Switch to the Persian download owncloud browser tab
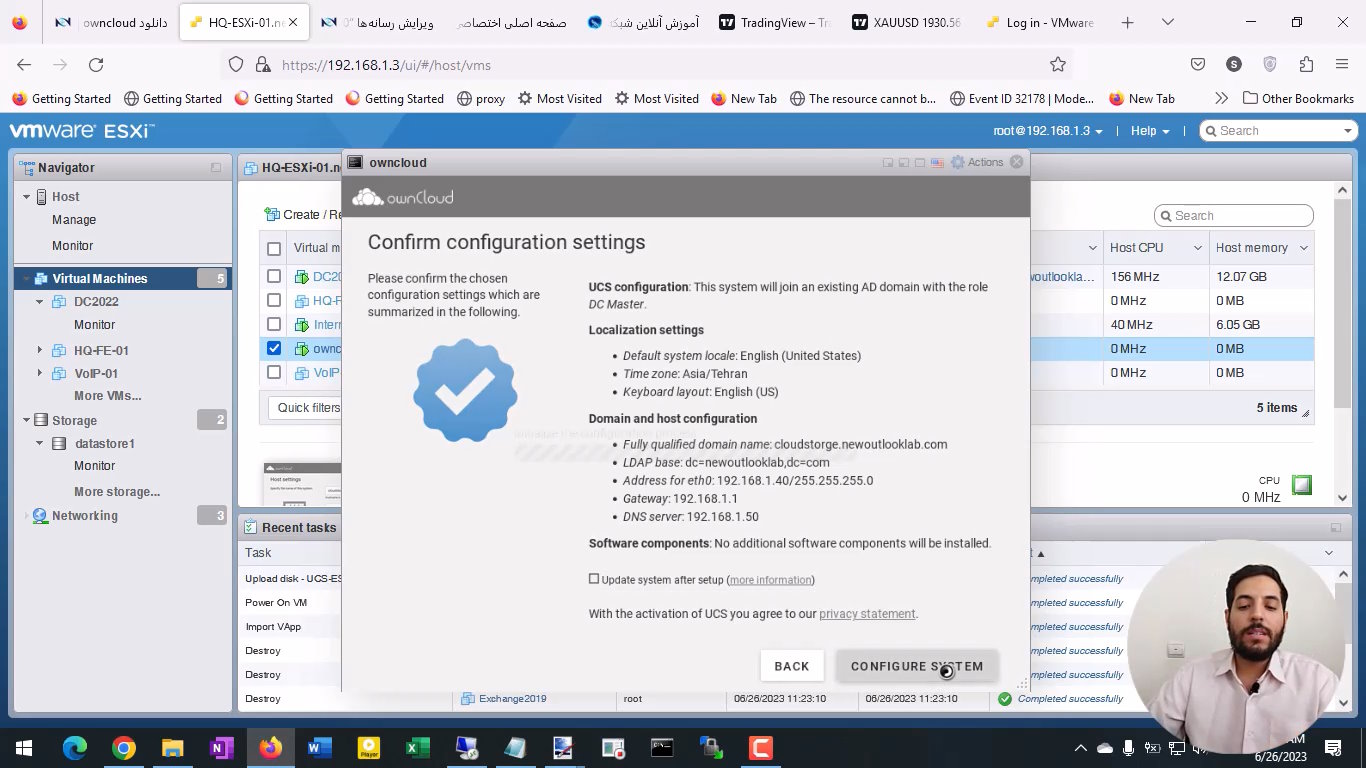Screen dimensions: 1366x768 tap(111, 22)
